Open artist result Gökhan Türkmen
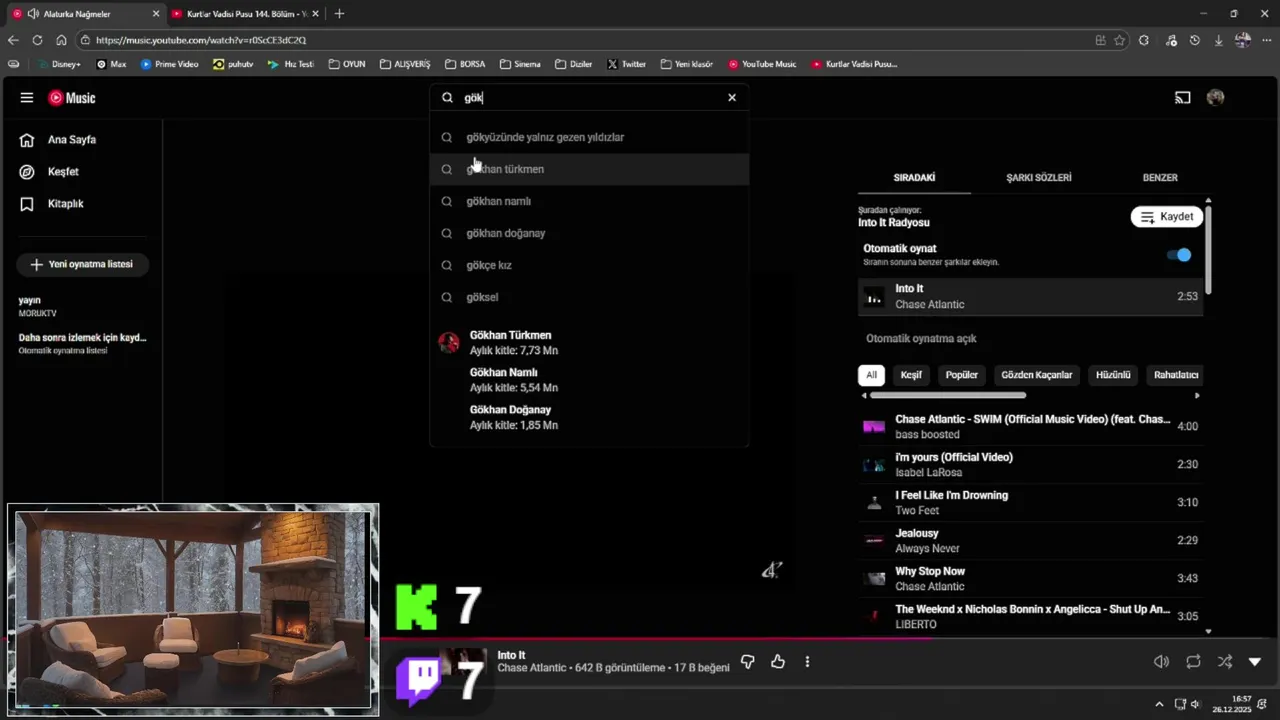 590,343
